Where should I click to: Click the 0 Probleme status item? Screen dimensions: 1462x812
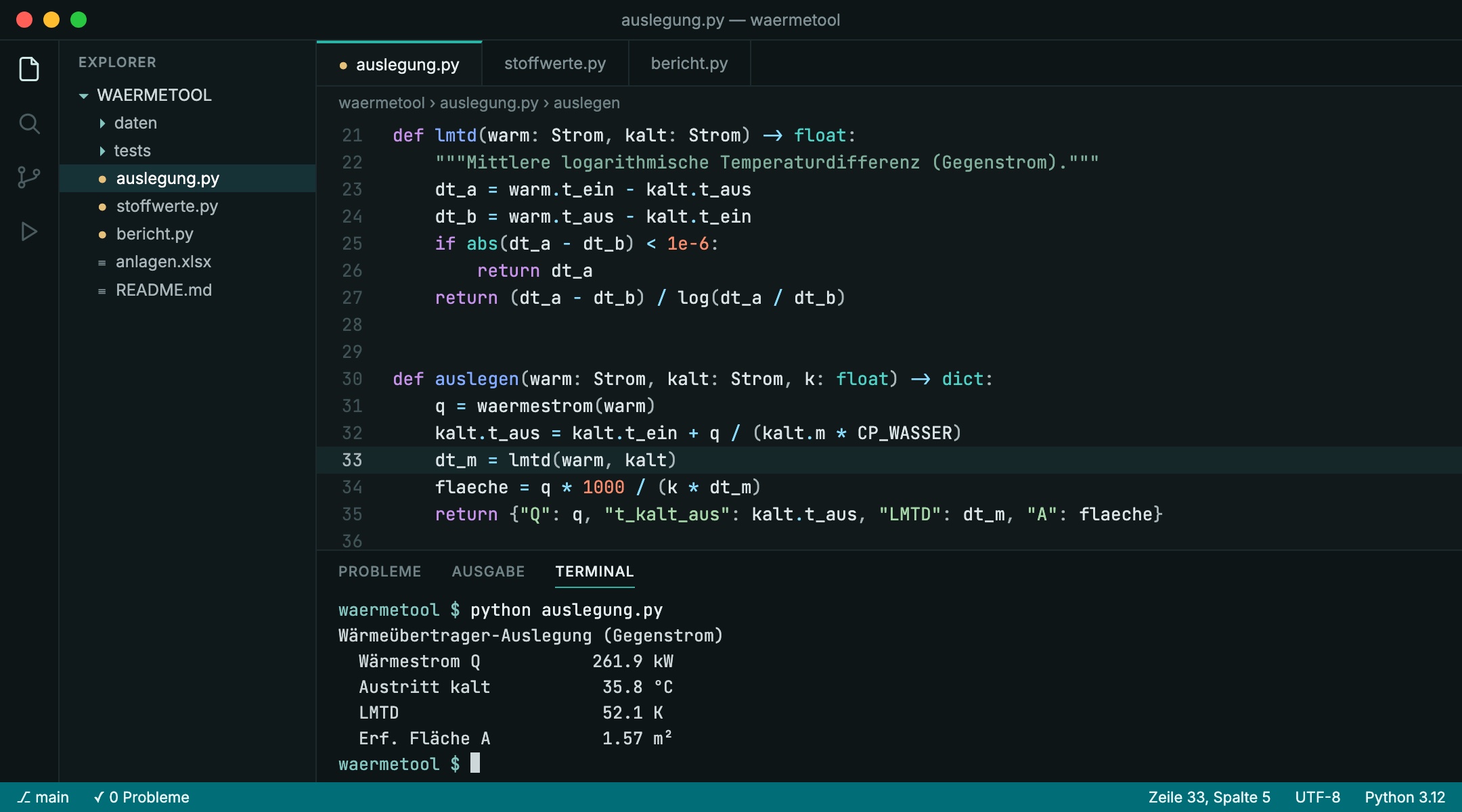click(141, 797)
